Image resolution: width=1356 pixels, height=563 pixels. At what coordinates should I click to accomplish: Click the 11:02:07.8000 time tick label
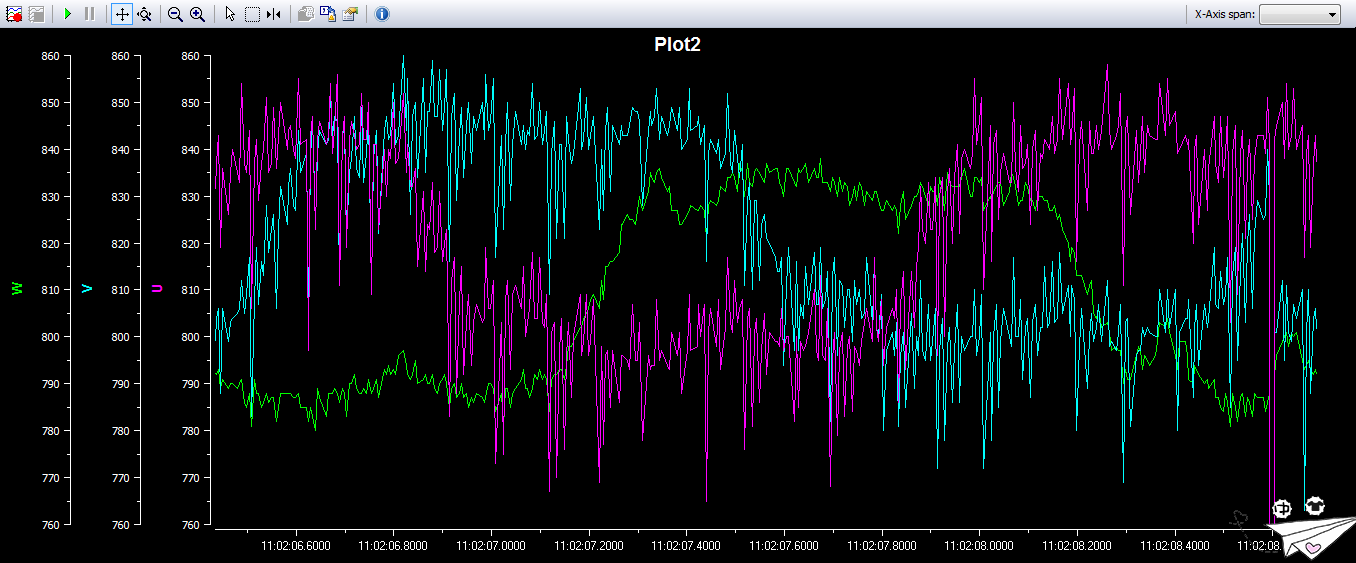[881, 546]
